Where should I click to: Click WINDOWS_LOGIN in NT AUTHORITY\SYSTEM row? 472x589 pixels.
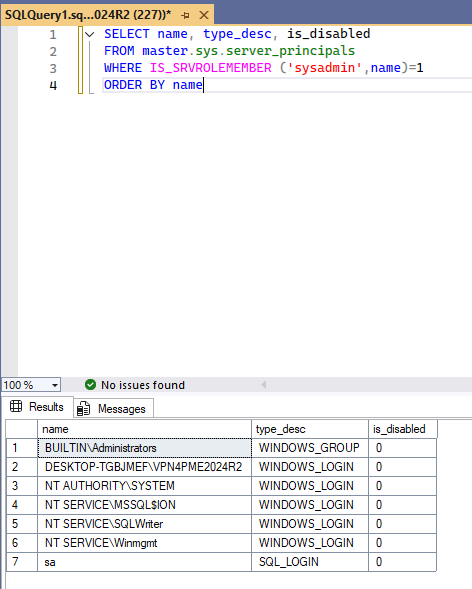click(310, 486)
